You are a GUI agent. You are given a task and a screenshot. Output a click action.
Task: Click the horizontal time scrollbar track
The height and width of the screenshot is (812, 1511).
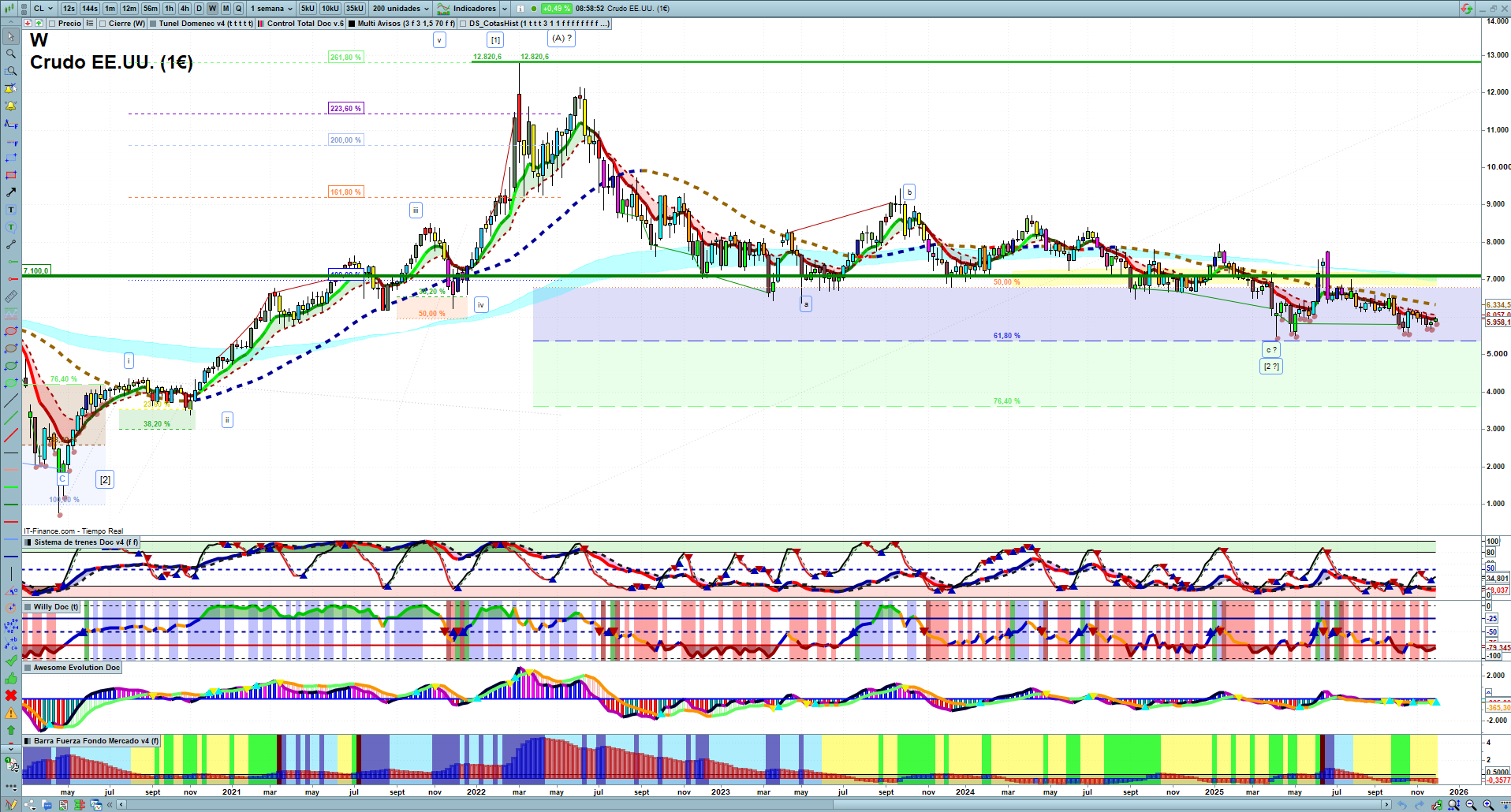[755, 805]
